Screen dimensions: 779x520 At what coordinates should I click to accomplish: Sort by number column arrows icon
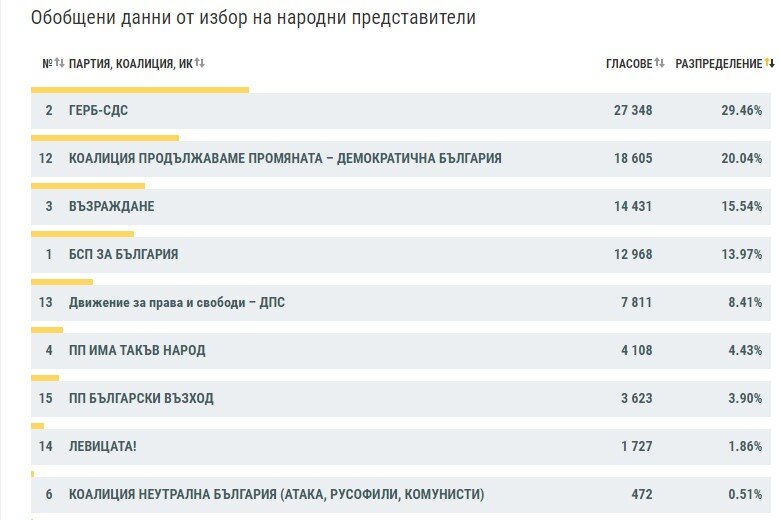coord(60,63)
